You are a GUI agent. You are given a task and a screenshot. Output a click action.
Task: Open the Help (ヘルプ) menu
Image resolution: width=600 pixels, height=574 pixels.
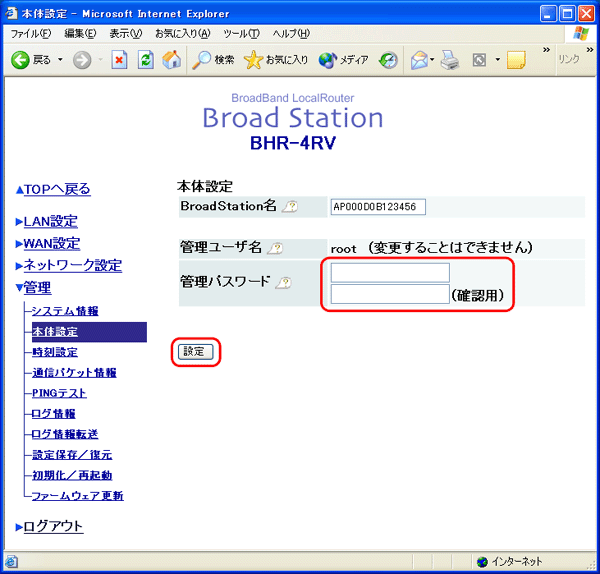coord(291,34)
